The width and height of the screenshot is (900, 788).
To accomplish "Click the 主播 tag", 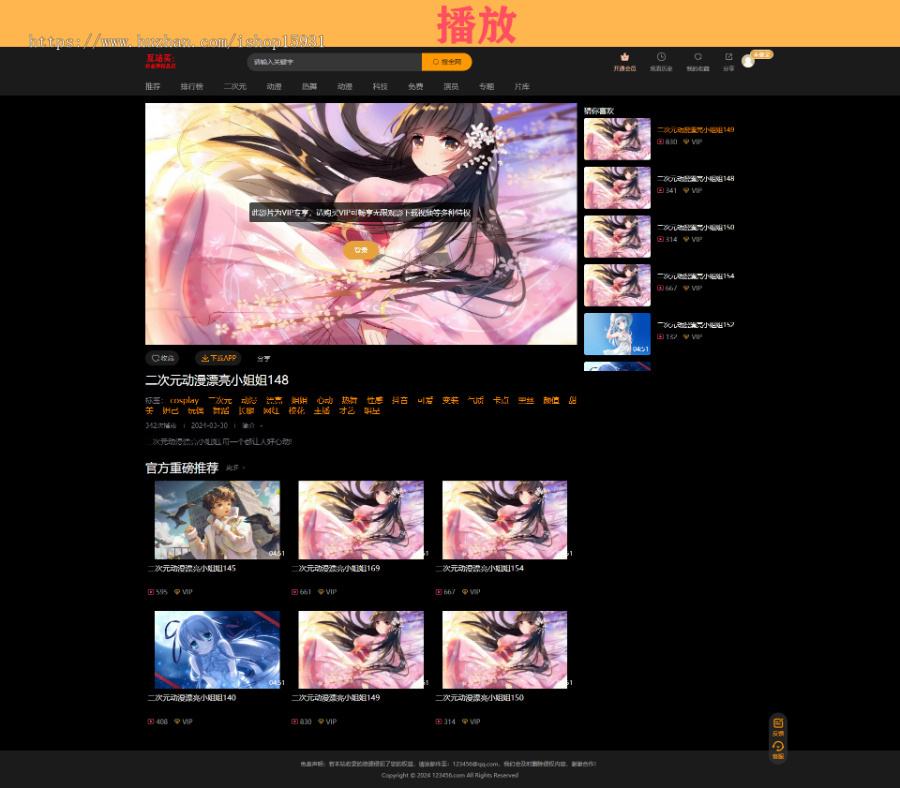I will coord(322,411).
